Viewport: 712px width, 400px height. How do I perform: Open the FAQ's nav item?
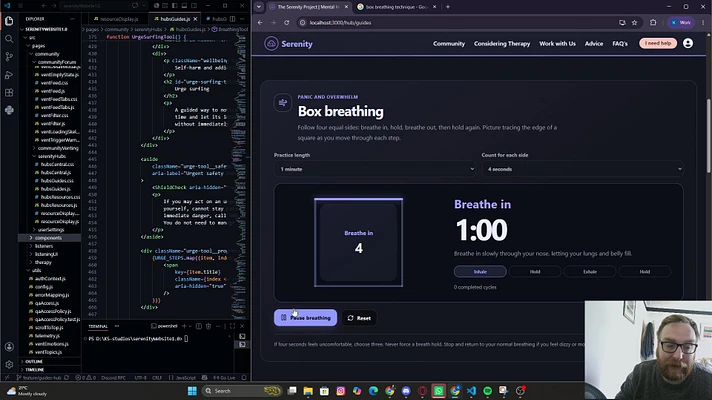tap(620, 44)
